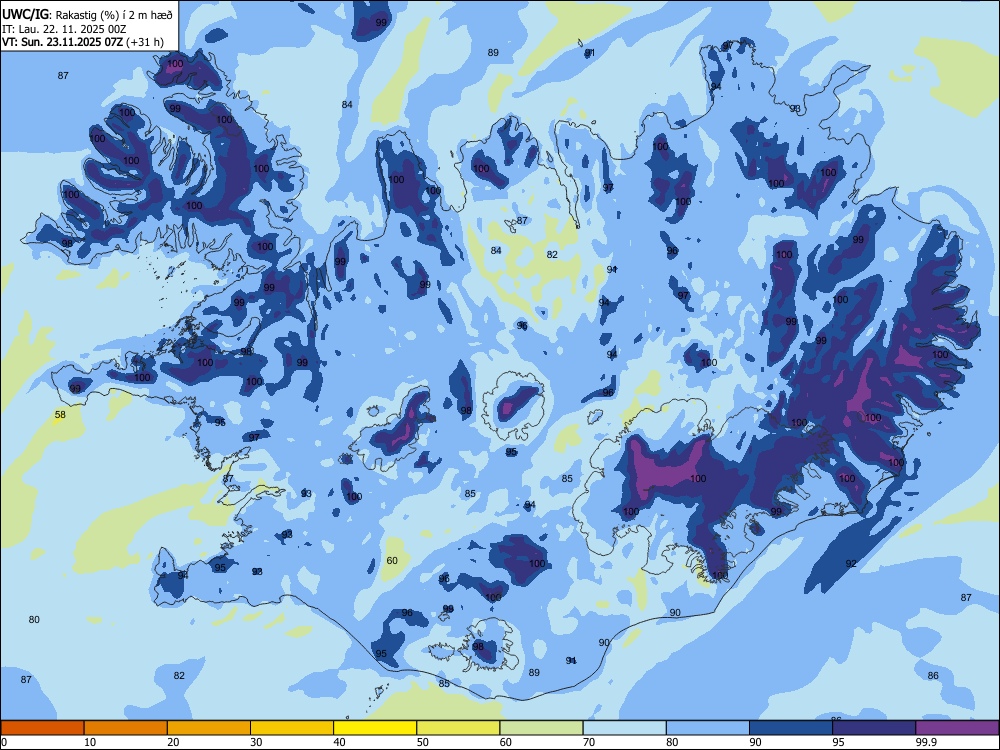This screenshot has width=1000, height=750.
Task: Select the legend scale label '20'
Action: [x=173, y=742]
